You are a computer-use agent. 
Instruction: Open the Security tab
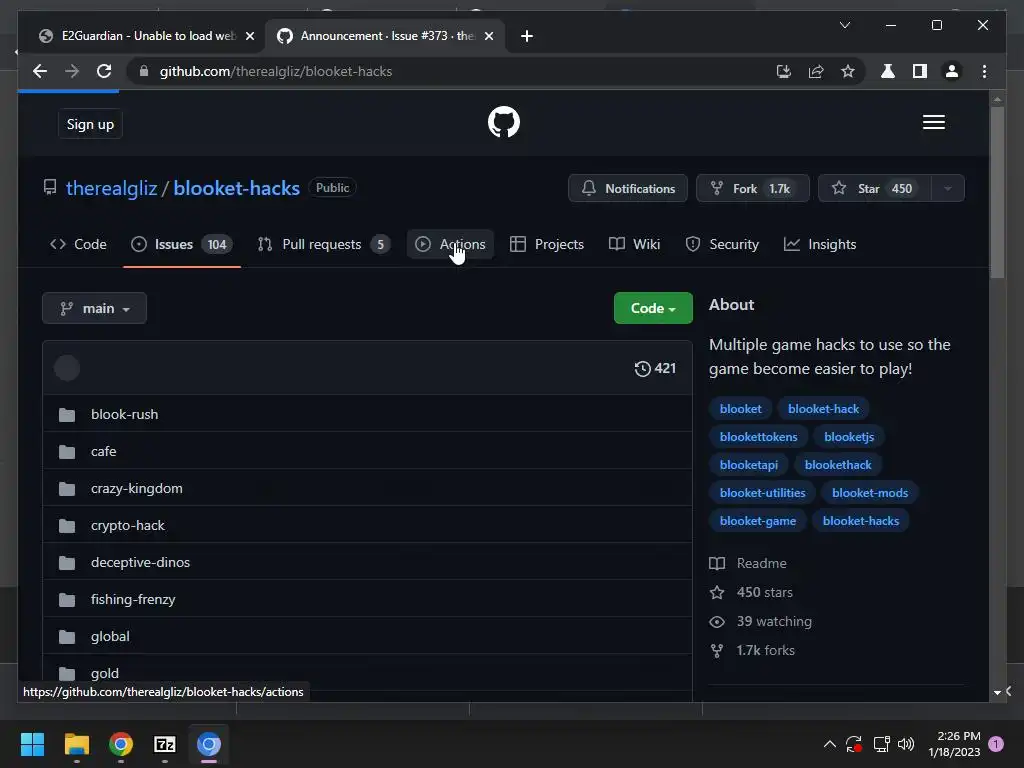pos(722,244)
